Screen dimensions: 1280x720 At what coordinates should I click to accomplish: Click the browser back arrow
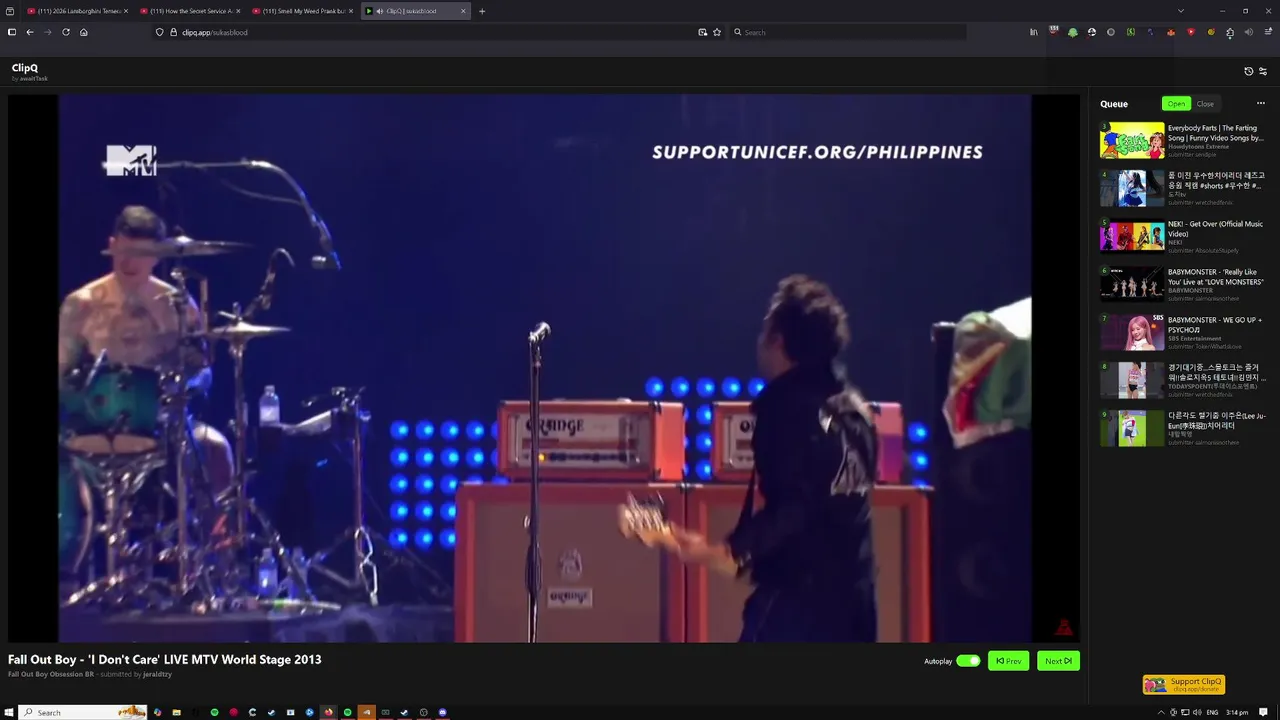tap(30, 32)
